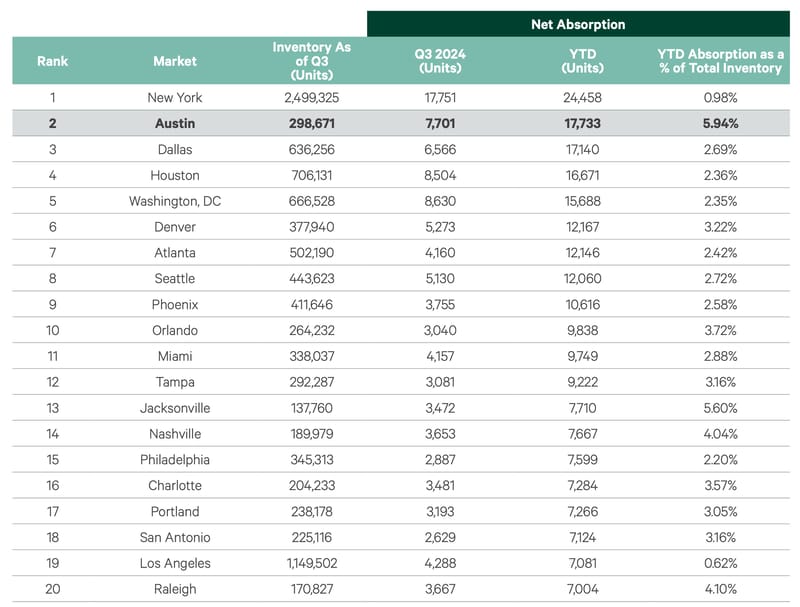Select Houston's Q3 2024 value 8,504
Image resolution: width=800 pixels, height=607 pixels.
(x=440, y=175)
